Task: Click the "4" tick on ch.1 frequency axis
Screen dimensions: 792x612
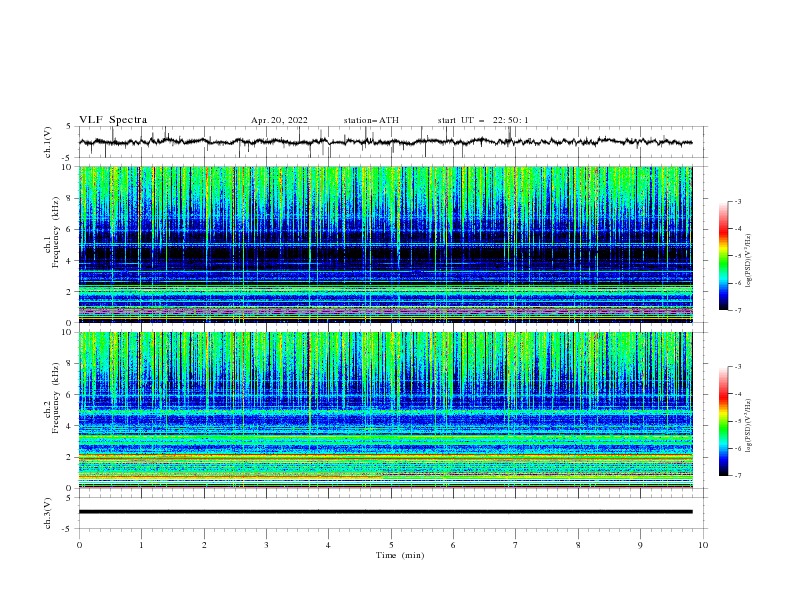Action: [x=71, y=261]
